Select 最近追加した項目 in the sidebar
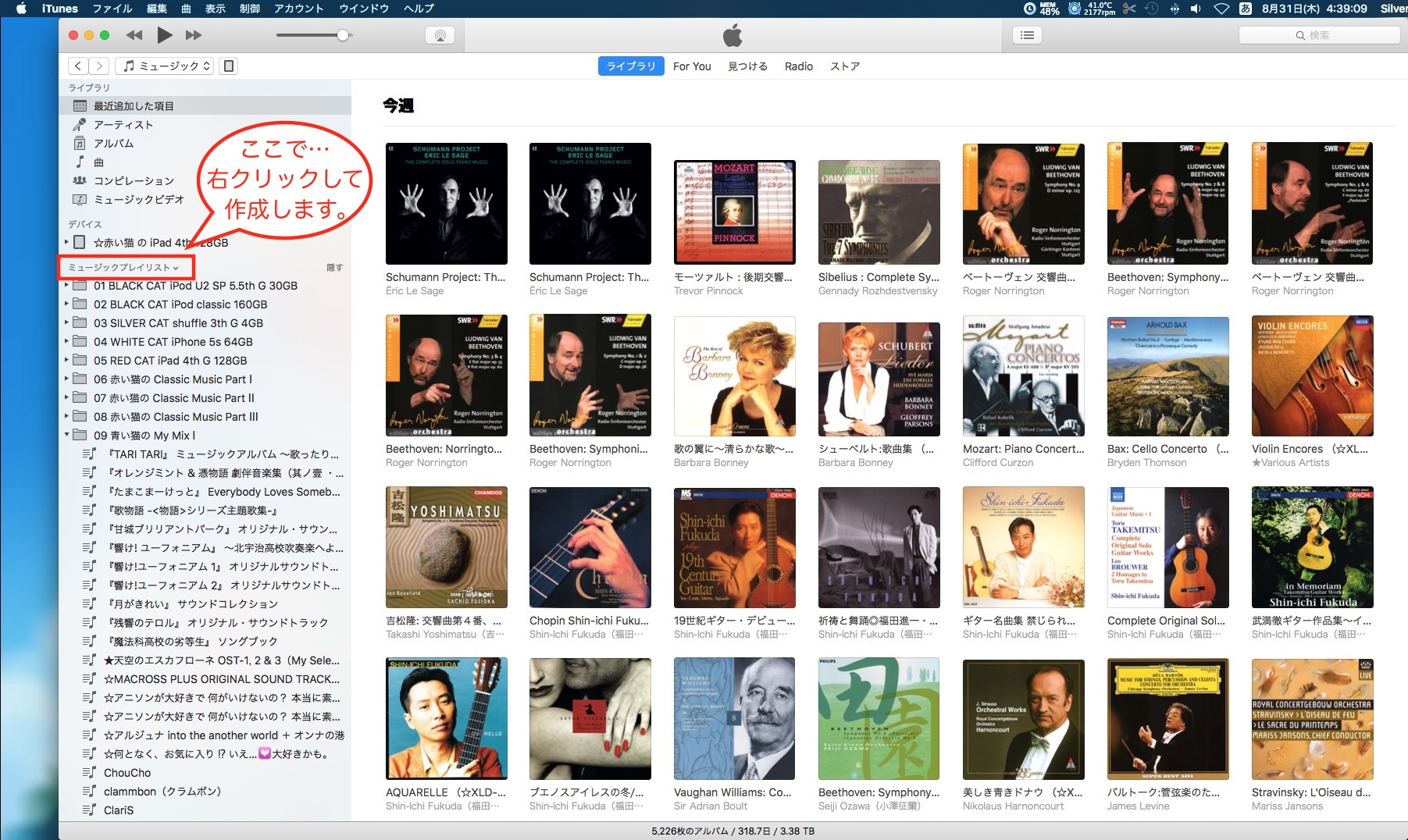 pyautogui.click(x=205, y=106)
